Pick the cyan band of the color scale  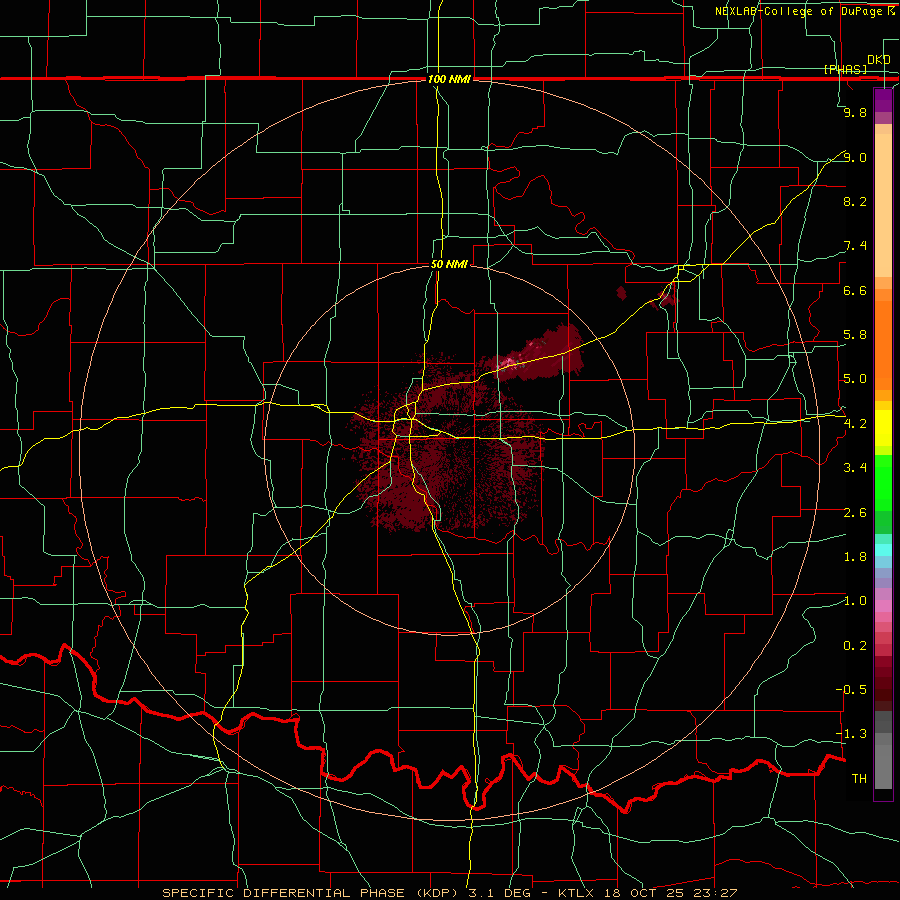883,550
